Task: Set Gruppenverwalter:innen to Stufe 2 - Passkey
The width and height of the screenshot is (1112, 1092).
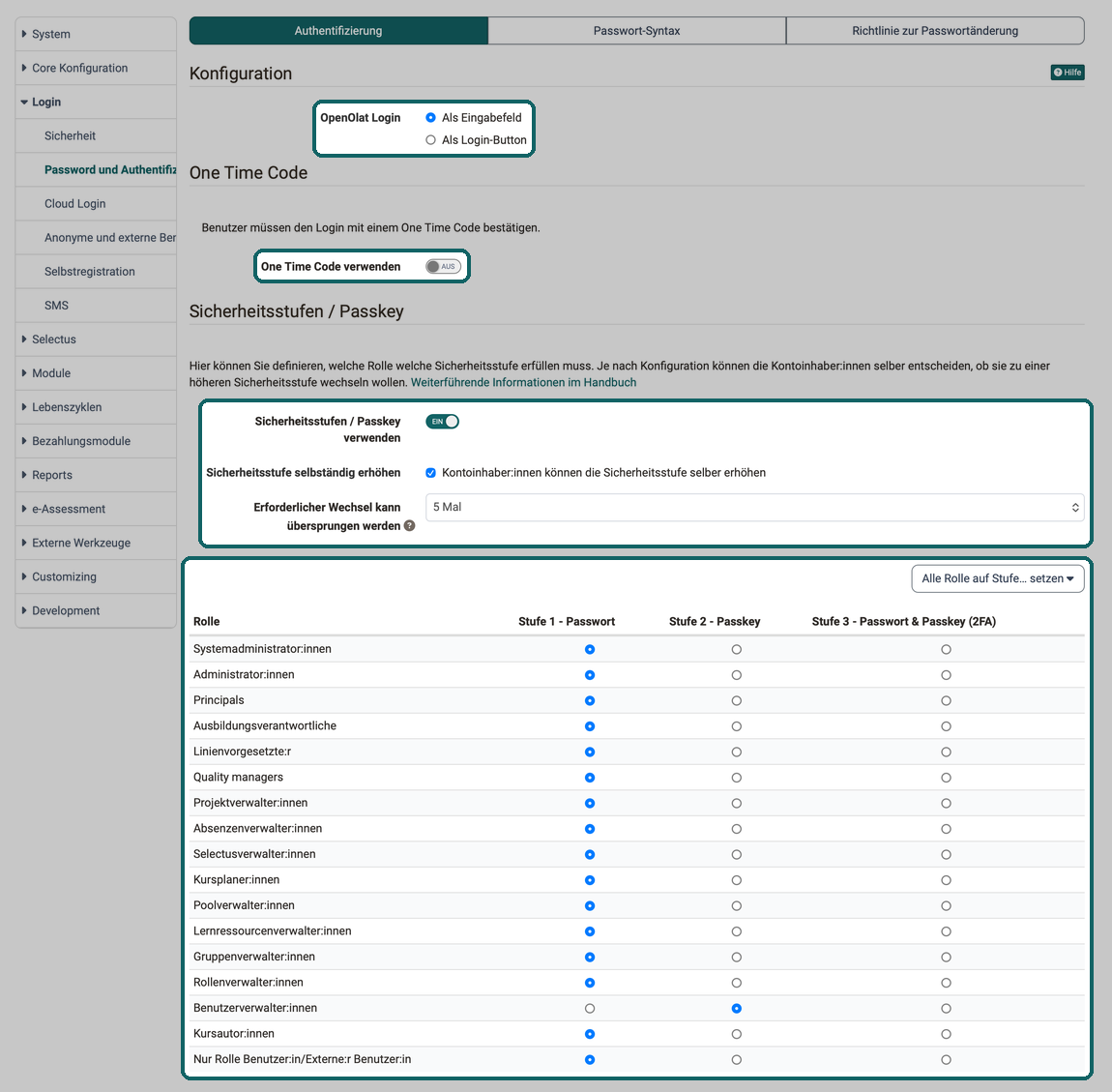Action: pyautogui.click(x=737, y=958)
